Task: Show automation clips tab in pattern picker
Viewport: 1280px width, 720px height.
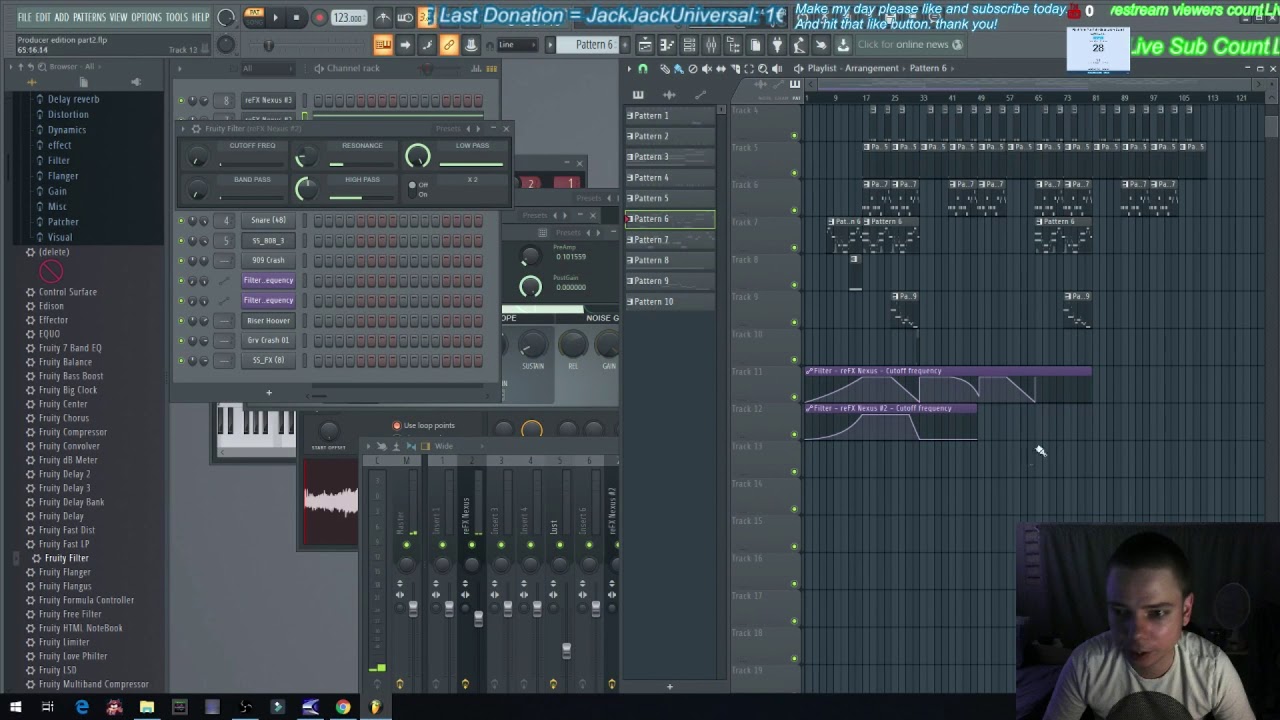Action: click(x=700, y=95)
